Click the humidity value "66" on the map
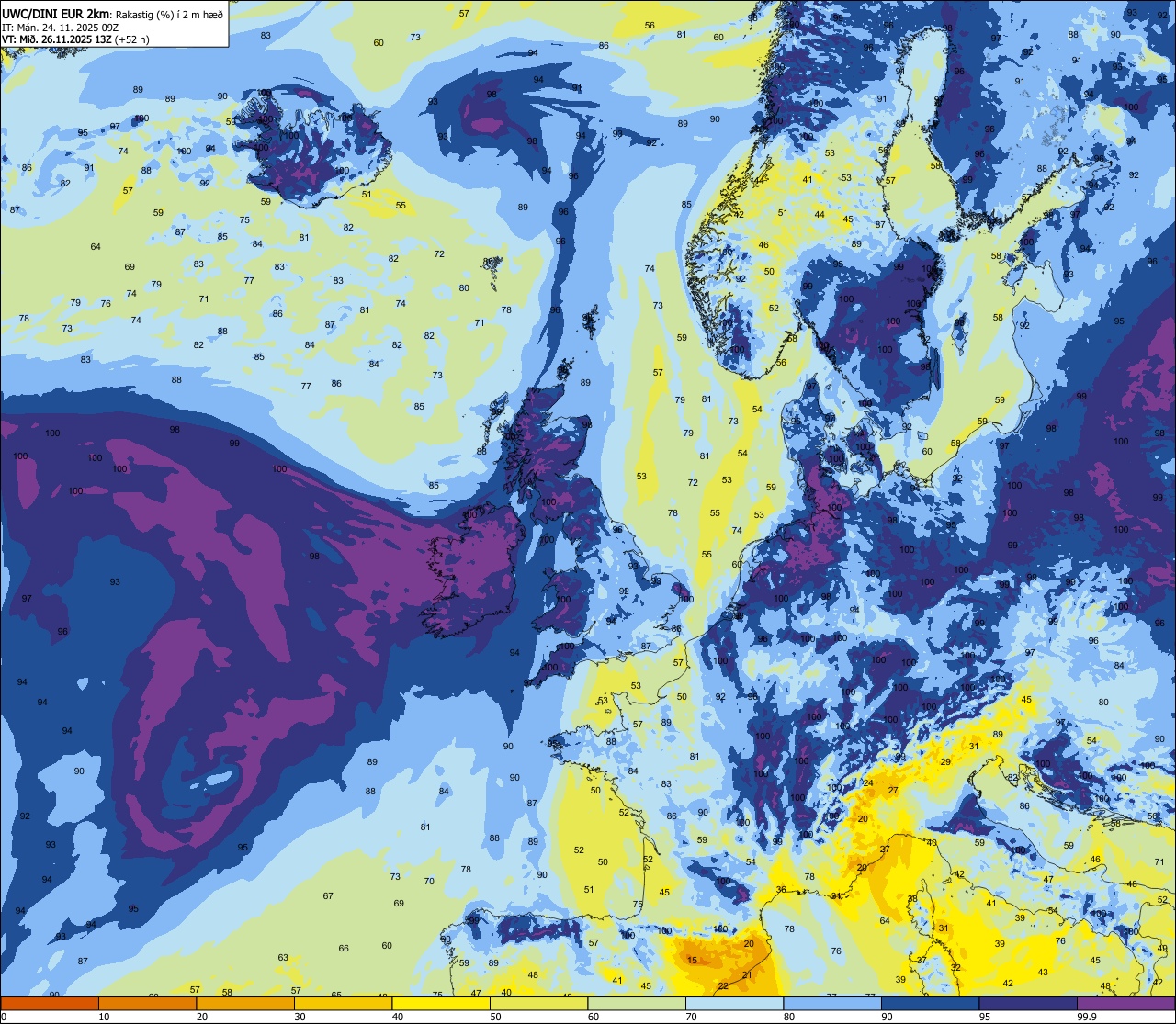 pos(344,948)
